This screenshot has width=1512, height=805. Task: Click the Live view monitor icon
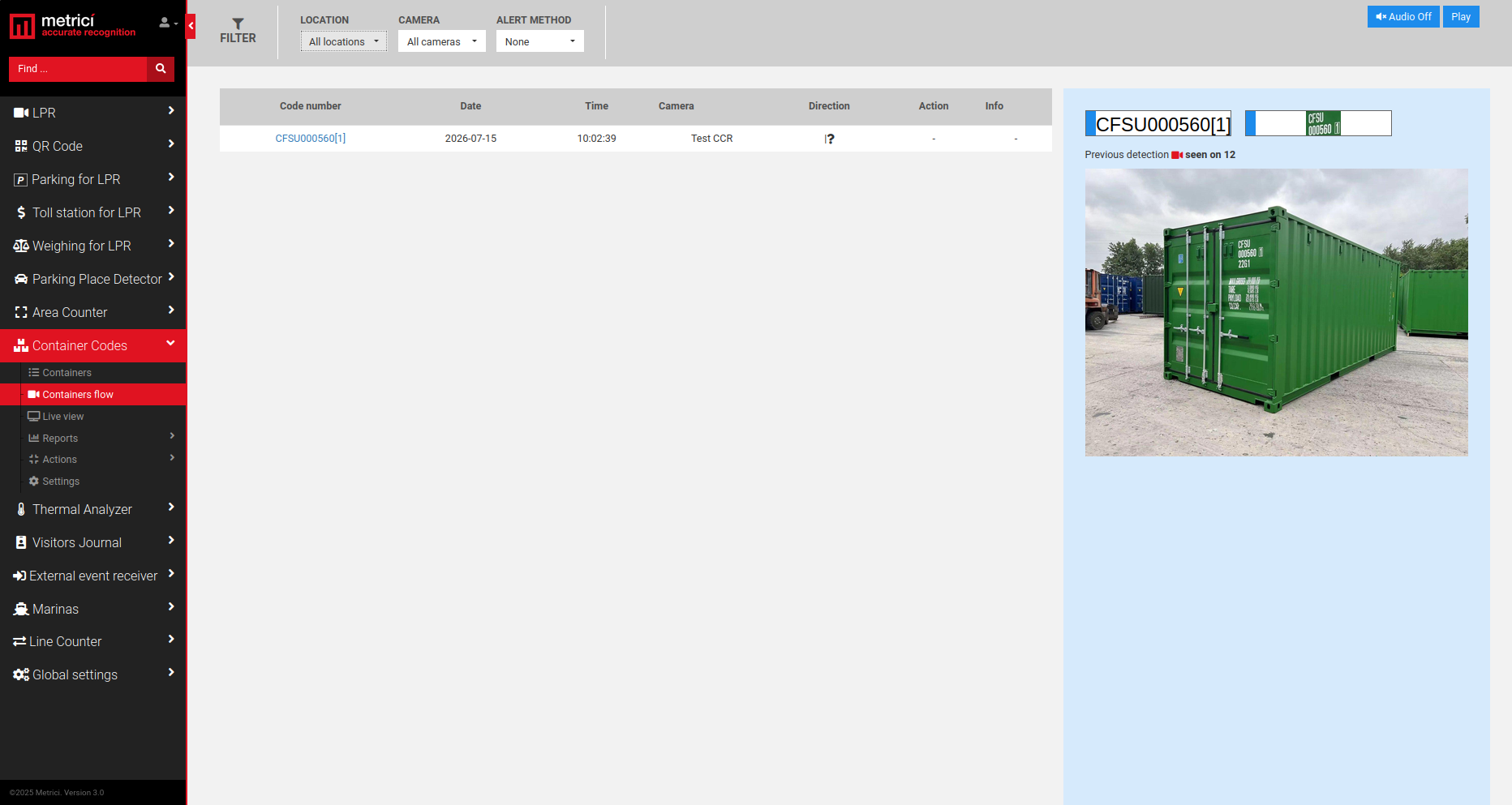point(34,416)
